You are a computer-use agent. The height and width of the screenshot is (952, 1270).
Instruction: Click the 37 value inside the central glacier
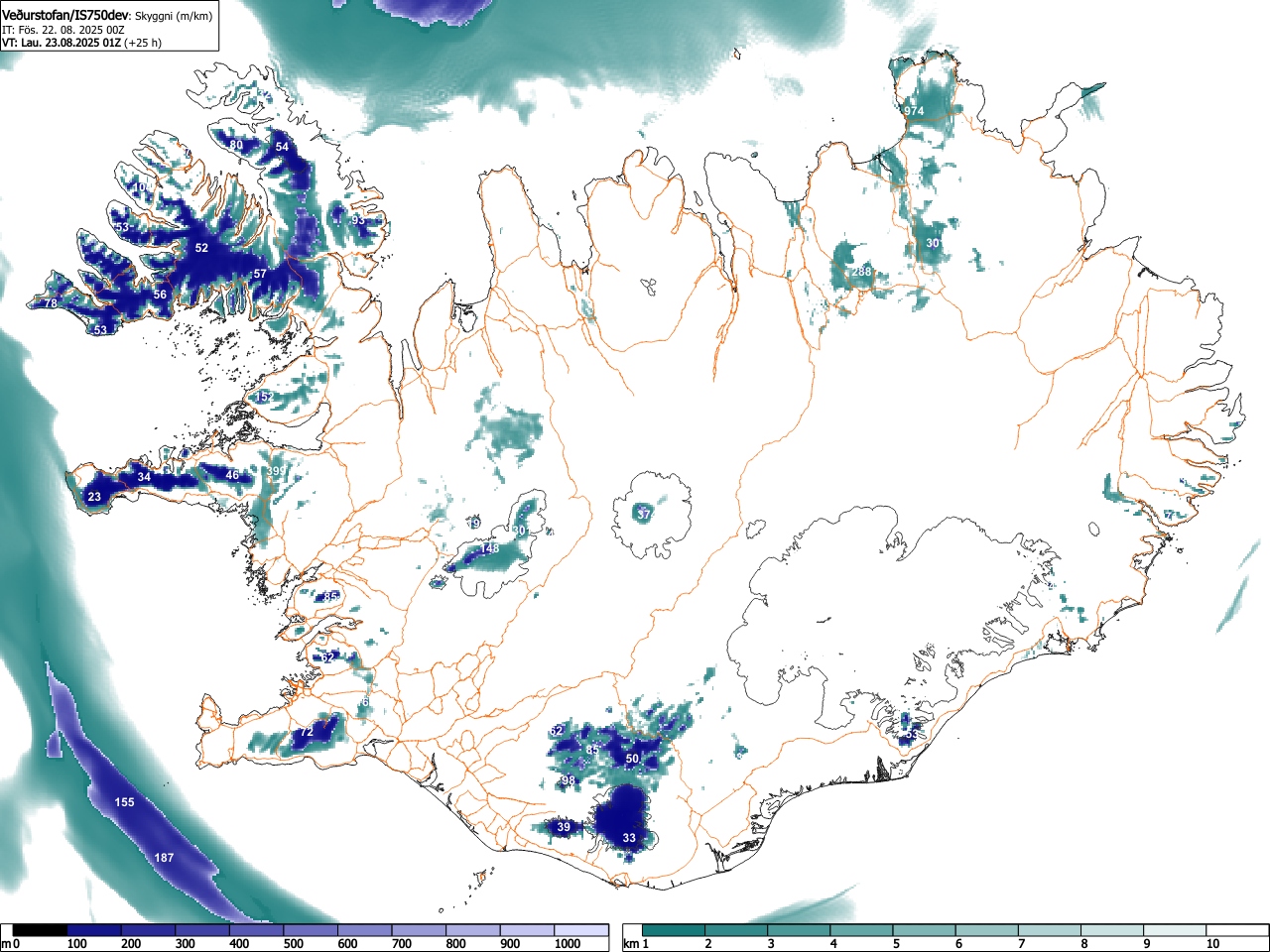pyautogui.click(x=644, y=514)
